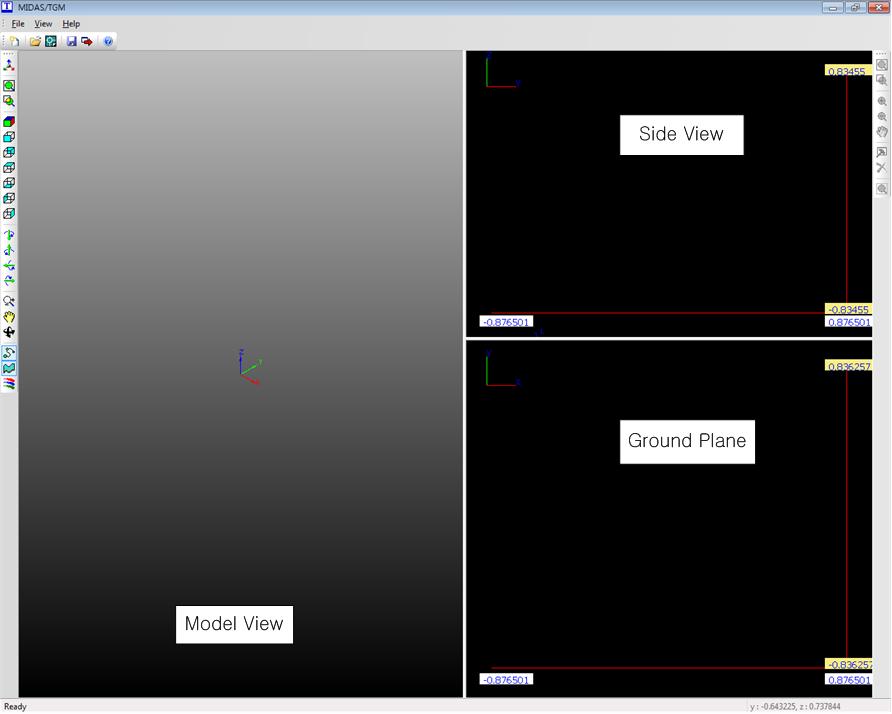Click the New file icon
The height and width of the screenshot is (714, 892).
pos(14,41)
